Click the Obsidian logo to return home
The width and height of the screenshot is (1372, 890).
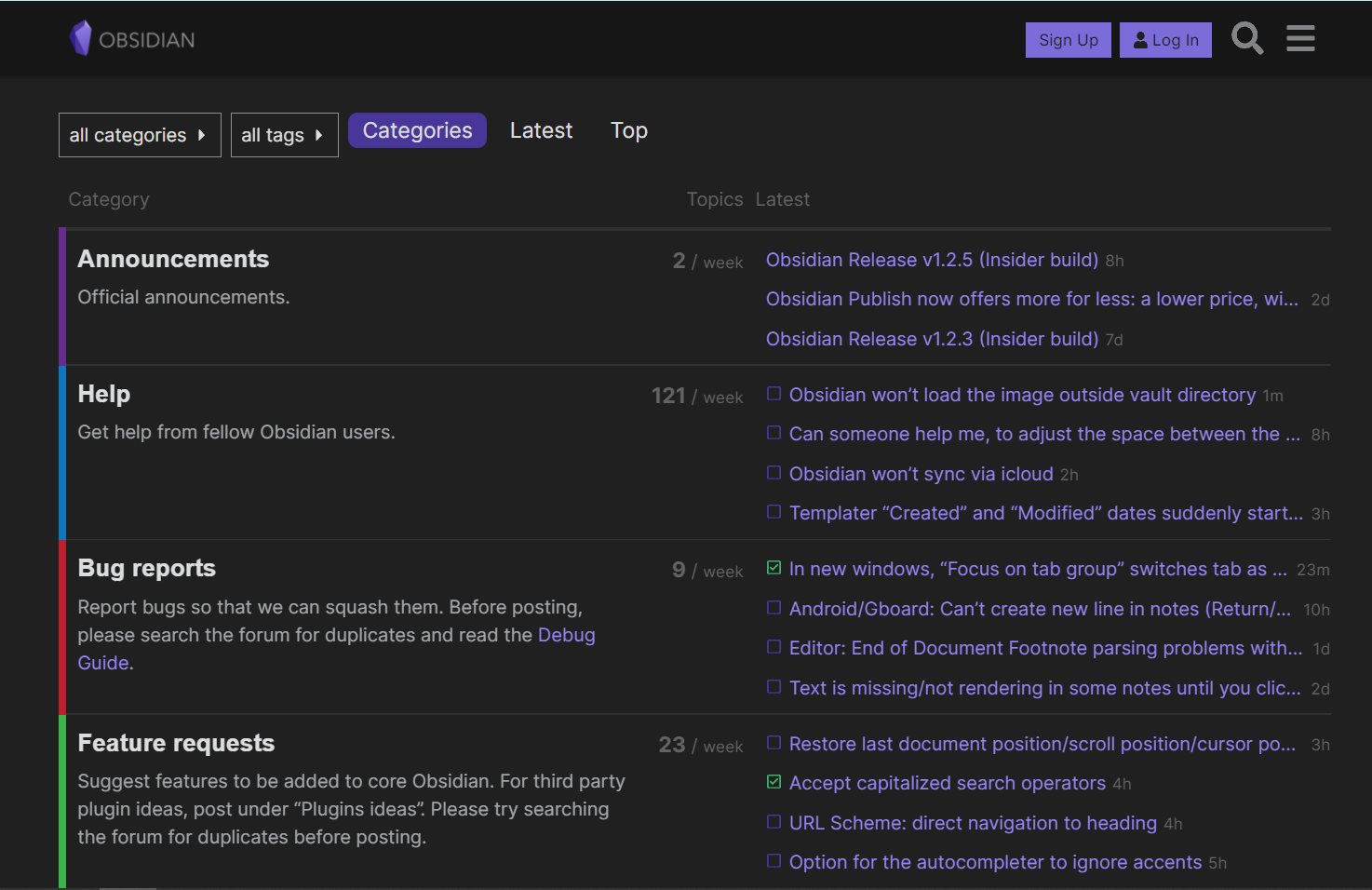[130, 38]
